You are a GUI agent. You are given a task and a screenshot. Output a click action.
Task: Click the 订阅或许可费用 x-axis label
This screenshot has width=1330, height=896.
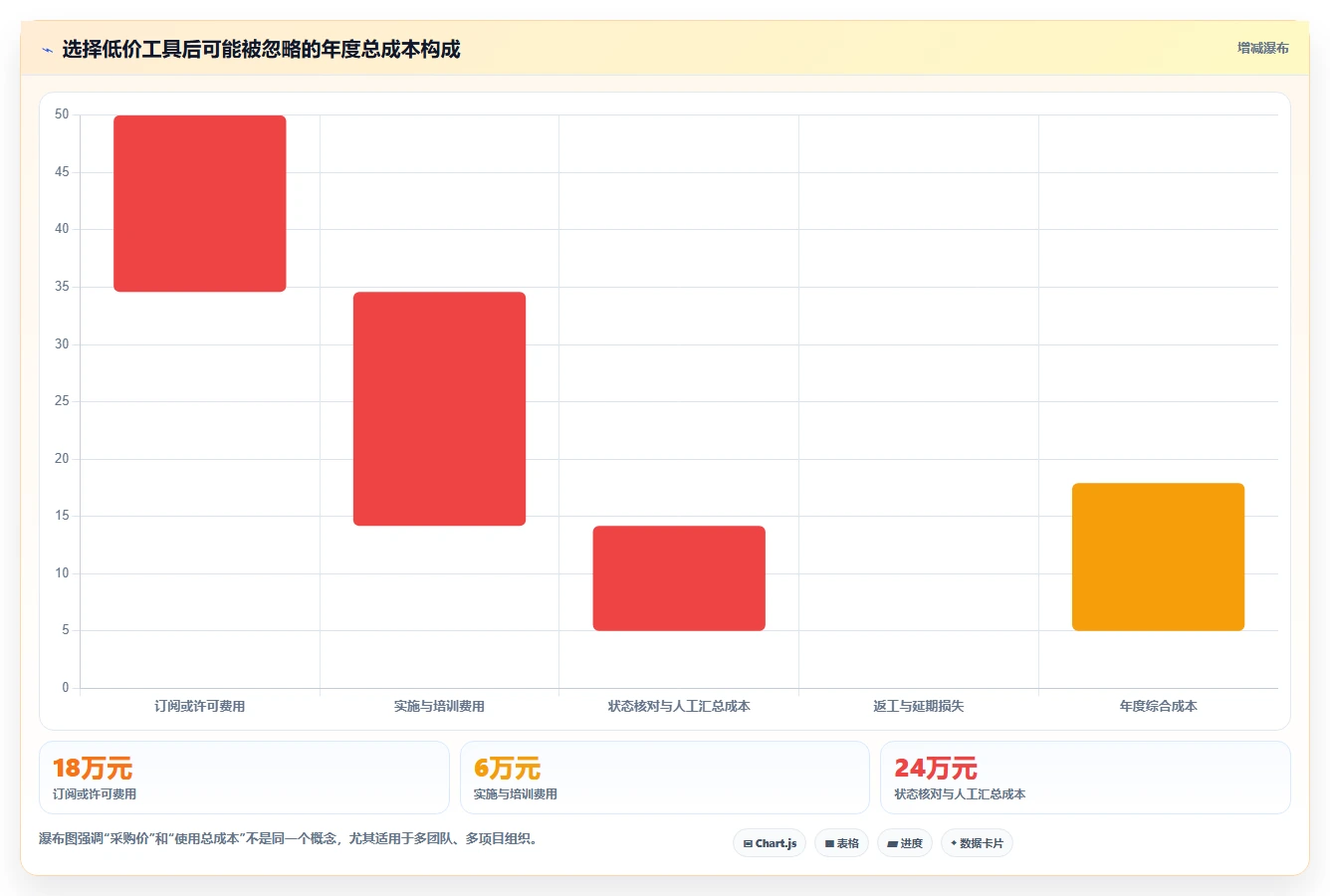pos(200,706)
